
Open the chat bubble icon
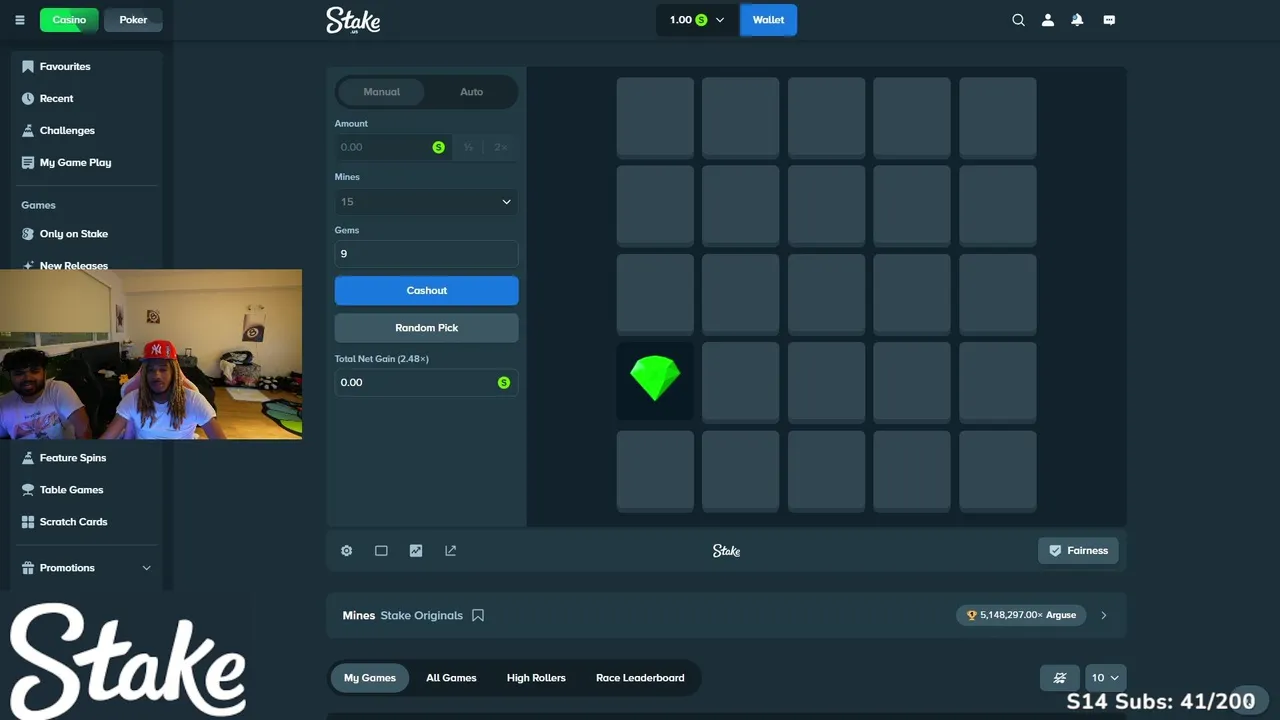pos(1109,20)
